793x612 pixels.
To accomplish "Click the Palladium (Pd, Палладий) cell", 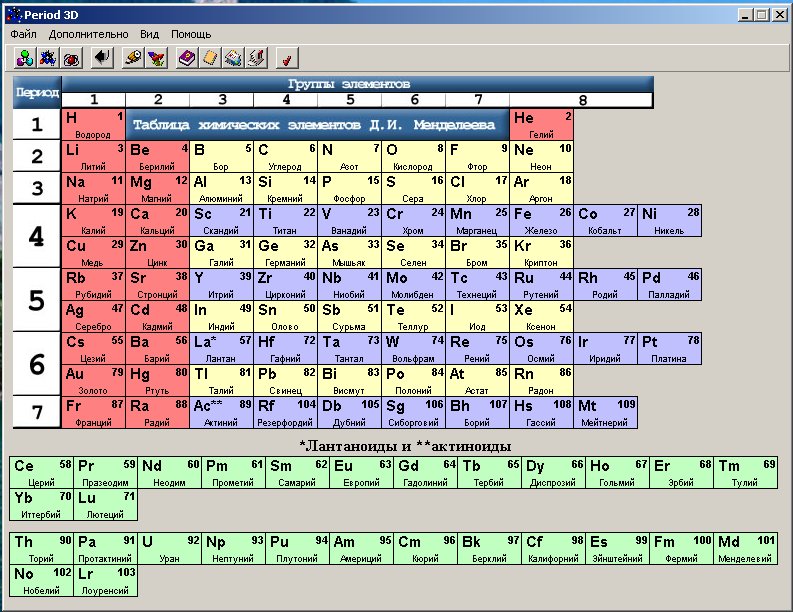I will (670, 285).
